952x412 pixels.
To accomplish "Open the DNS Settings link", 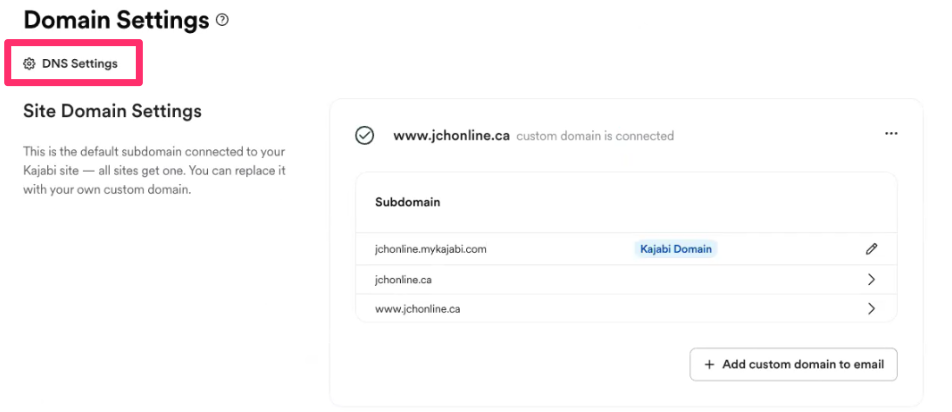I will (x=79, y=64).
